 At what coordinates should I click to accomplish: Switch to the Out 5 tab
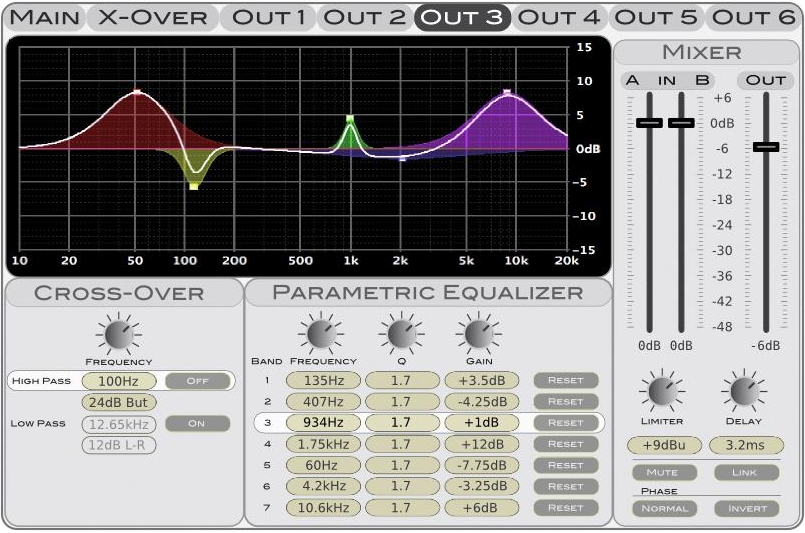click(656, 17)
